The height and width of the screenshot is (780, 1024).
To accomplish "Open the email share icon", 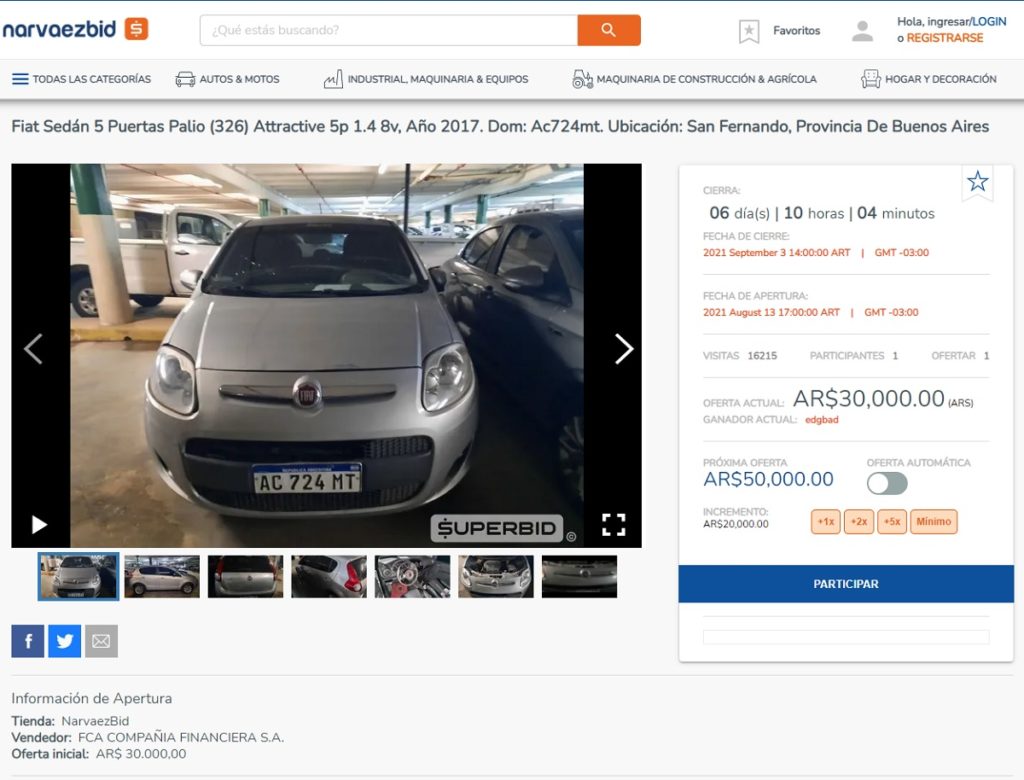I will pos(100,640).
